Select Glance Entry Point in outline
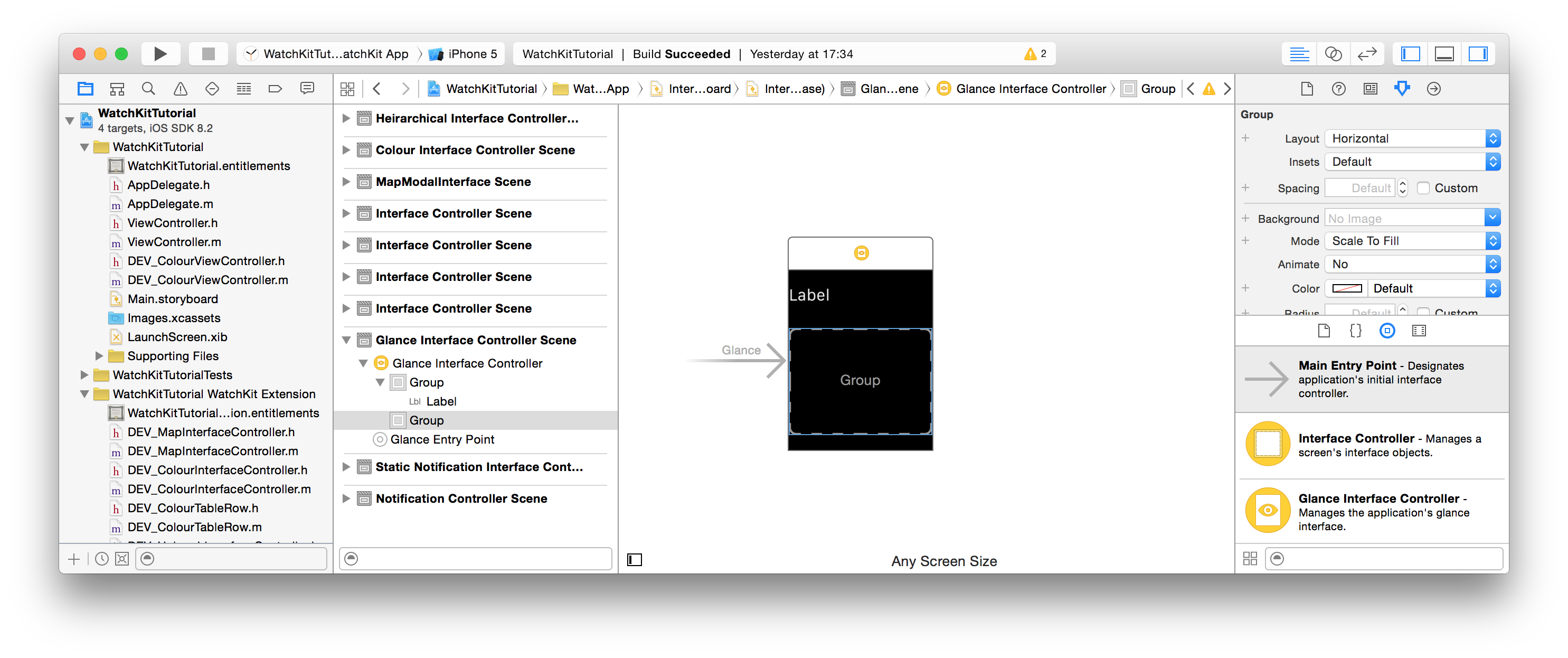The image size is (1568, 658). [442, 439]
